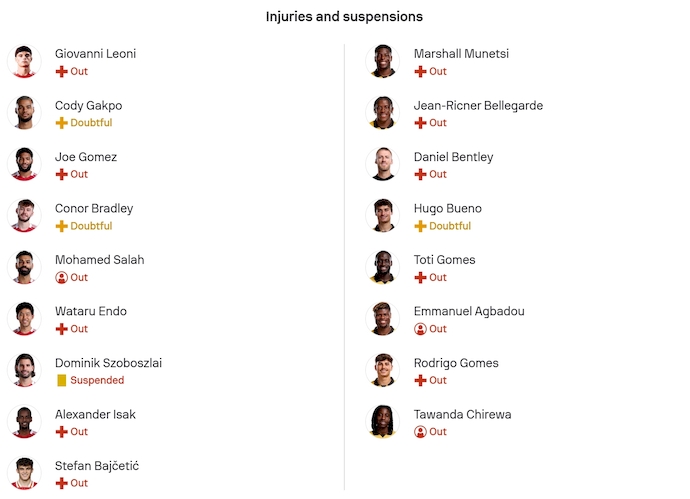
Task: Click Dominik Szoboszlai's yellow card icon
Action: [x=61, y=380]
